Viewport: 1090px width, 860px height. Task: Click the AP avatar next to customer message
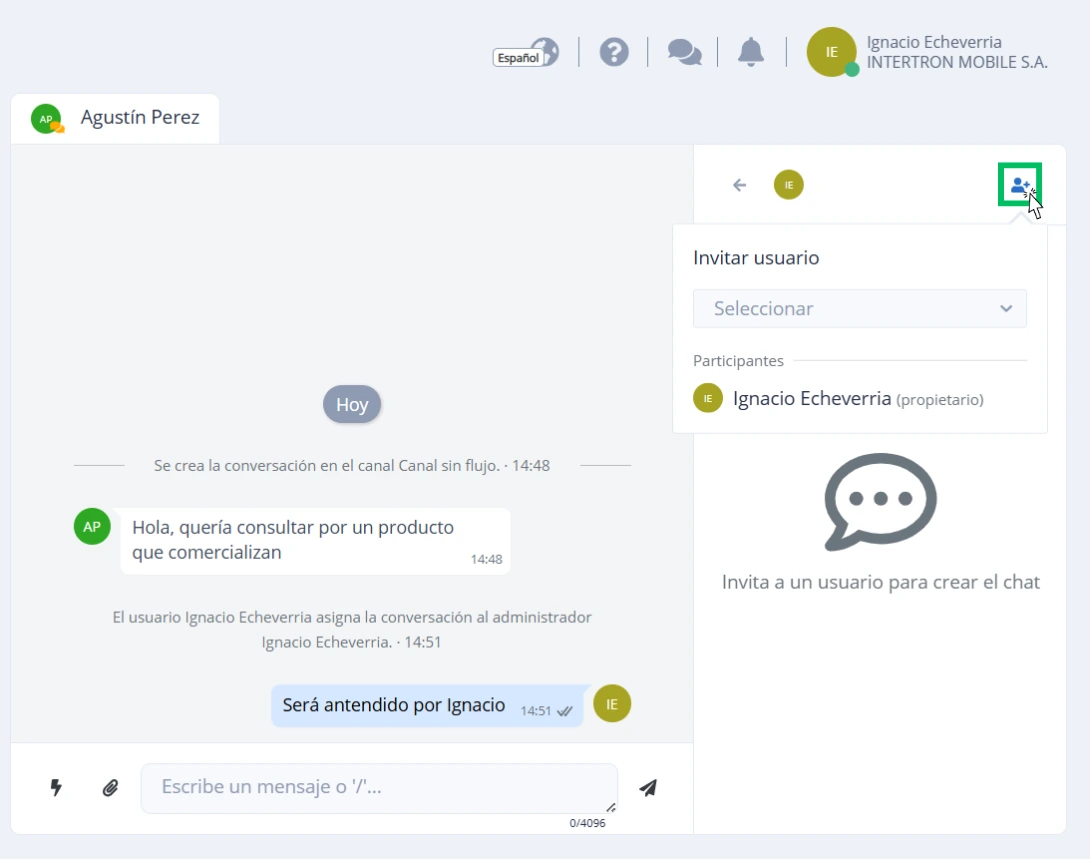[x=92, y=526]
